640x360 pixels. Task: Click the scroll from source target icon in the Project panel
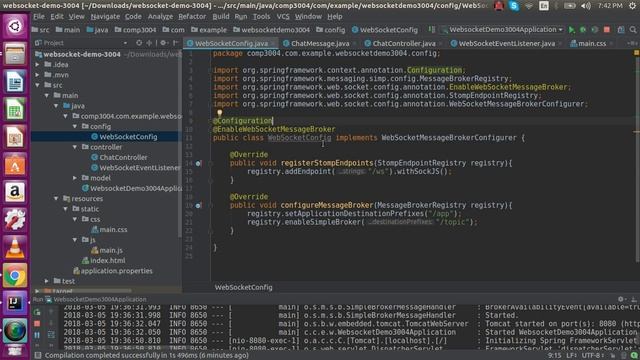click(x=139, y=43)
